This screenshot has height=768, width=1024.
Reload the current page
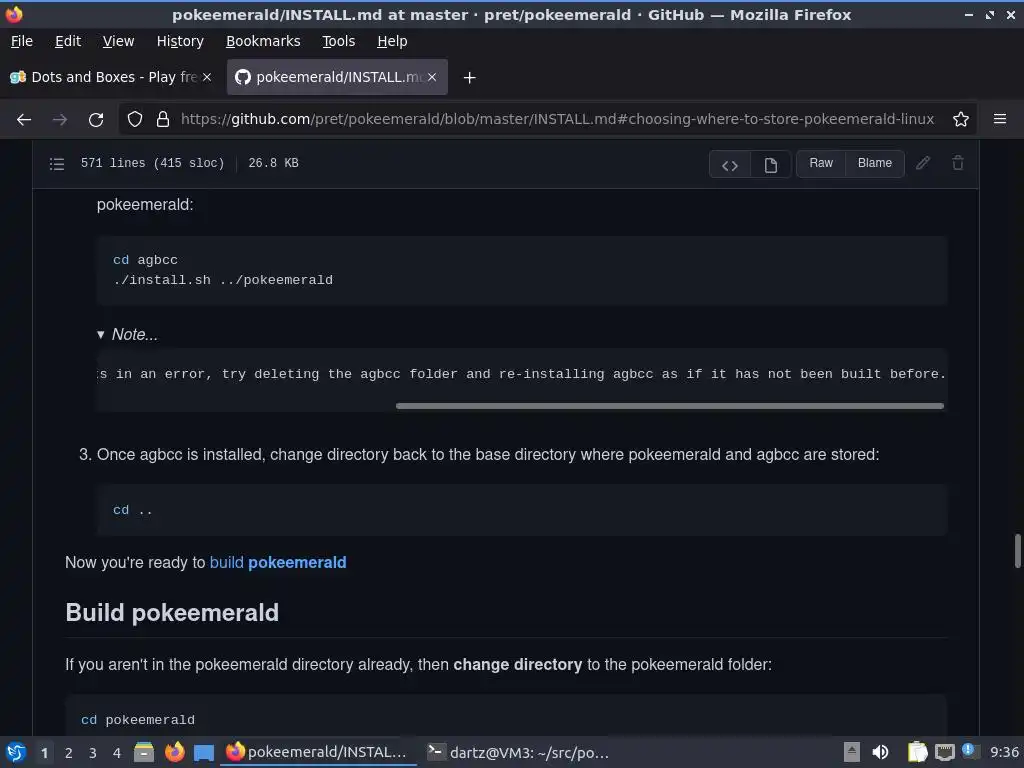(96, 120)
